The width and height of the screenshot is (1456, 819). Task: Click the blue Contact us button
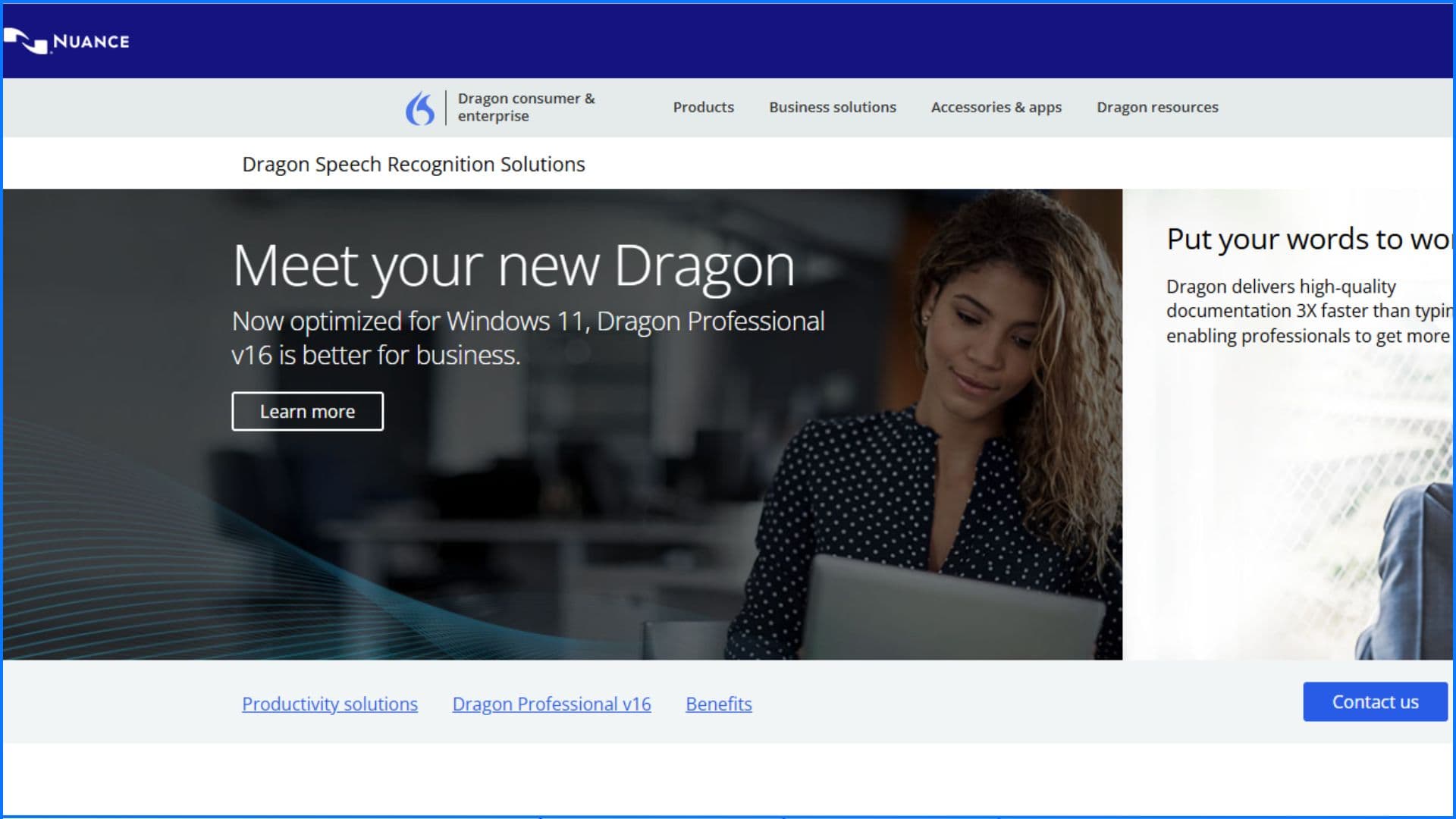pyautogui.click(x=1374, y=701)
